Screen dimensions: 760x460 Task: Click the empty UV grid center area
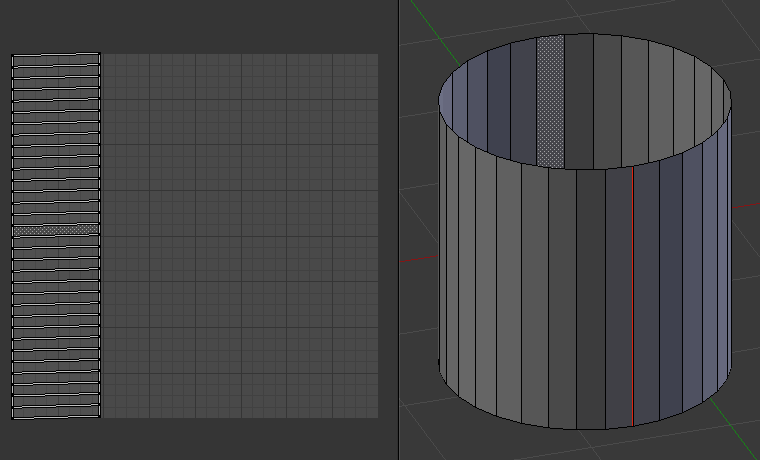point(240,236)
